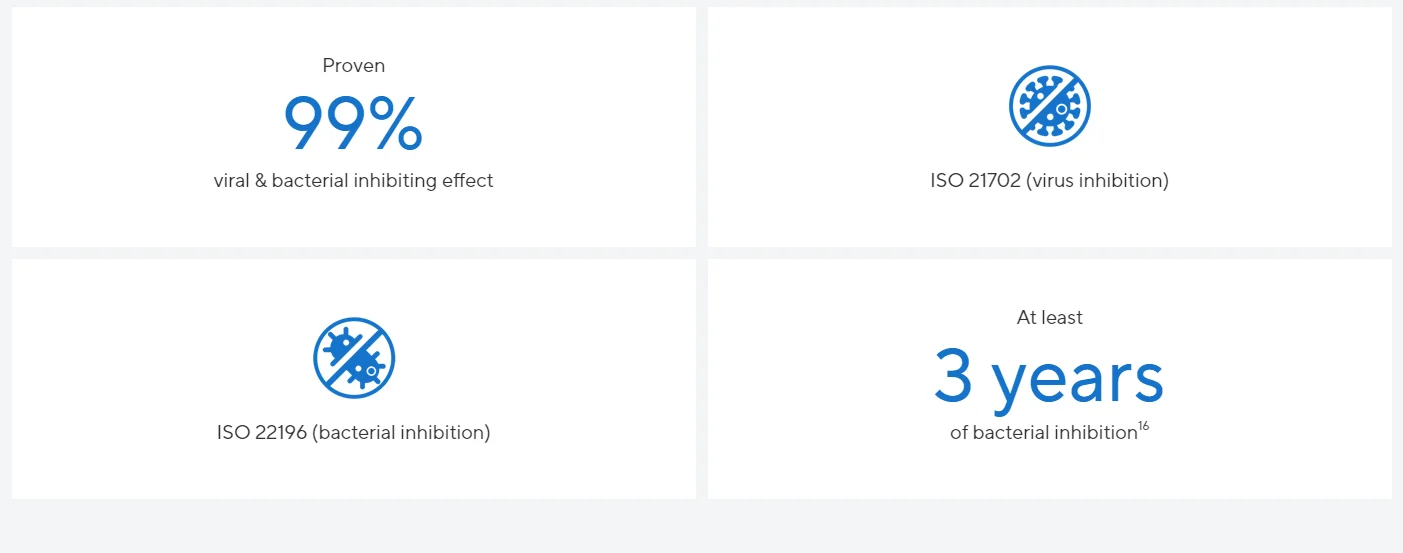This screenshot has width=1403, height=553.
Task: Click the "ISO 21702" standard number
Action: (974, 181)
